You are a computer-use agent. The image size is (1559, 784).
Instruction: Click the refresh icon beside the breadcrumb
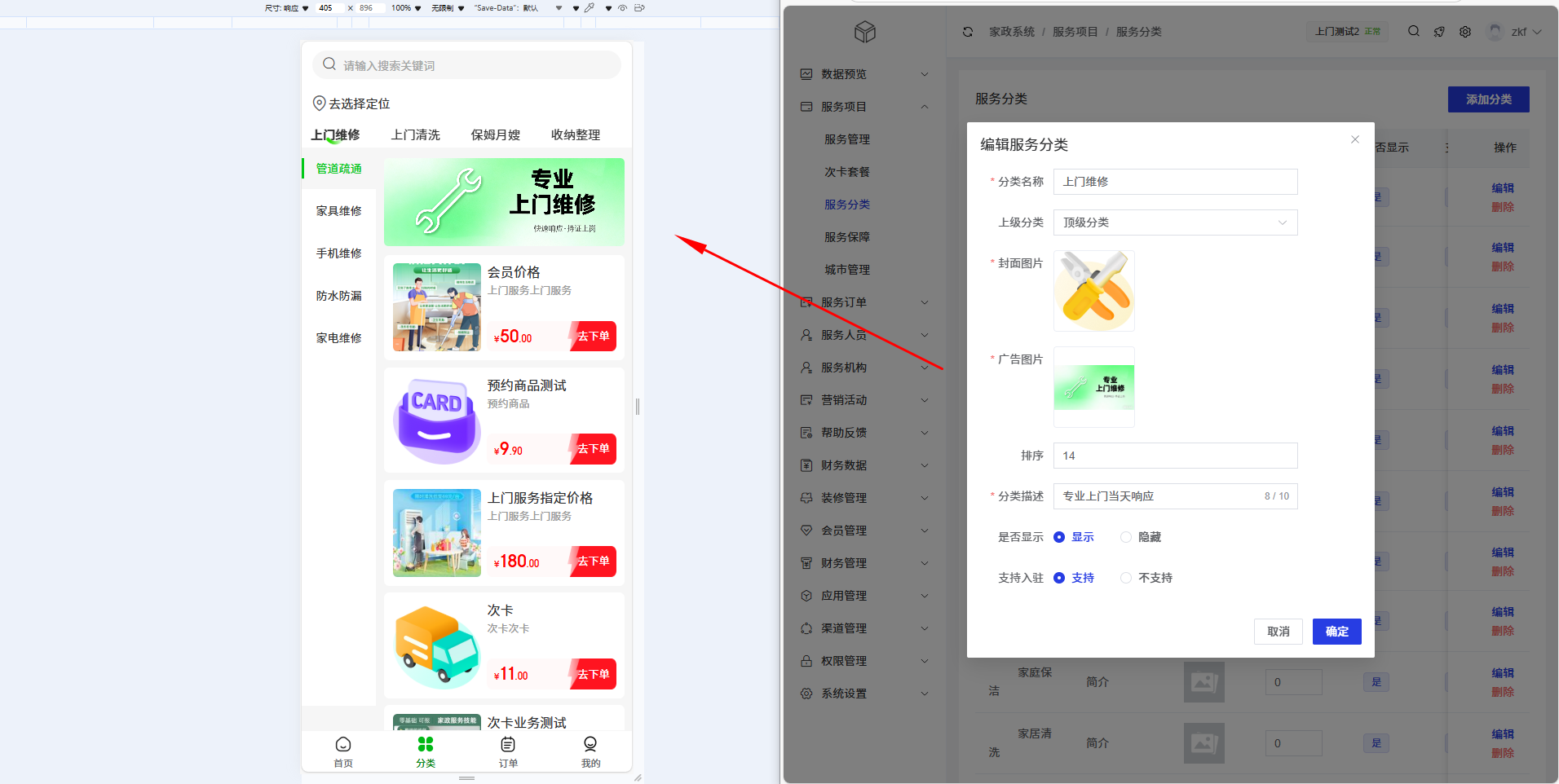(x=968, y=32)
